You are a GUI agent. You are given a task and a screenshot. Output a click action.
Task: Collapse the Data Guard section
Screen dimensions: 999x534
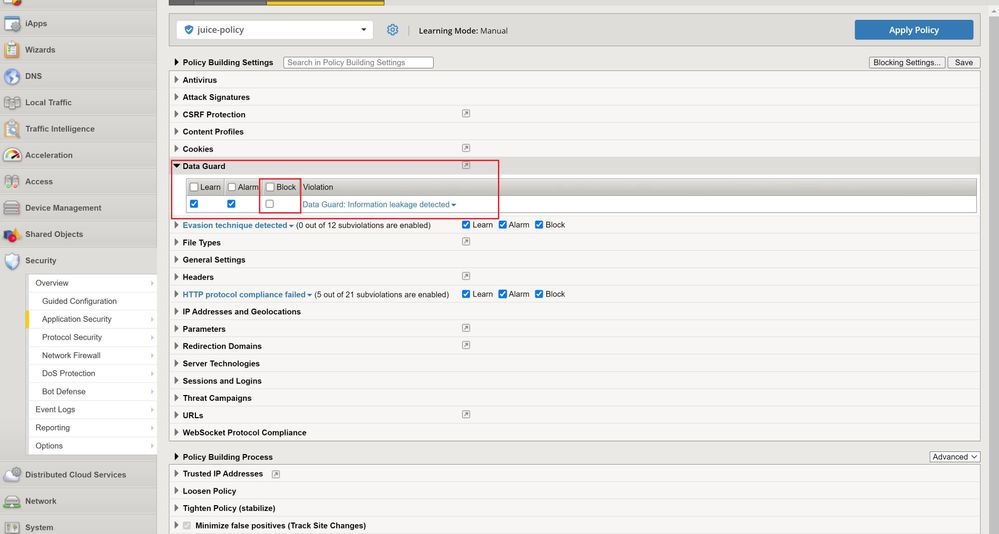(177, 166)
